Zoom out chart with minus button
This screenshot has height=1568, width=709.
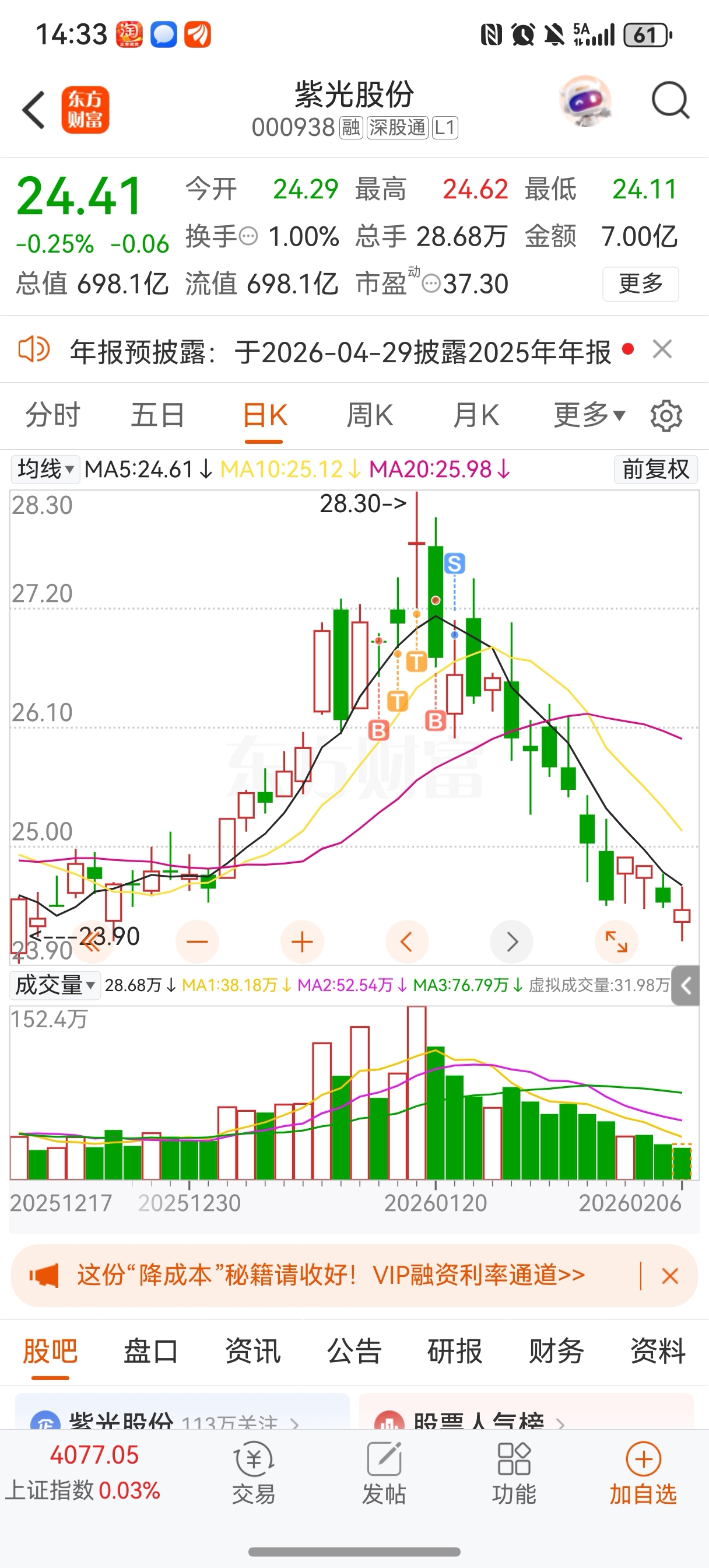[197, 942]
